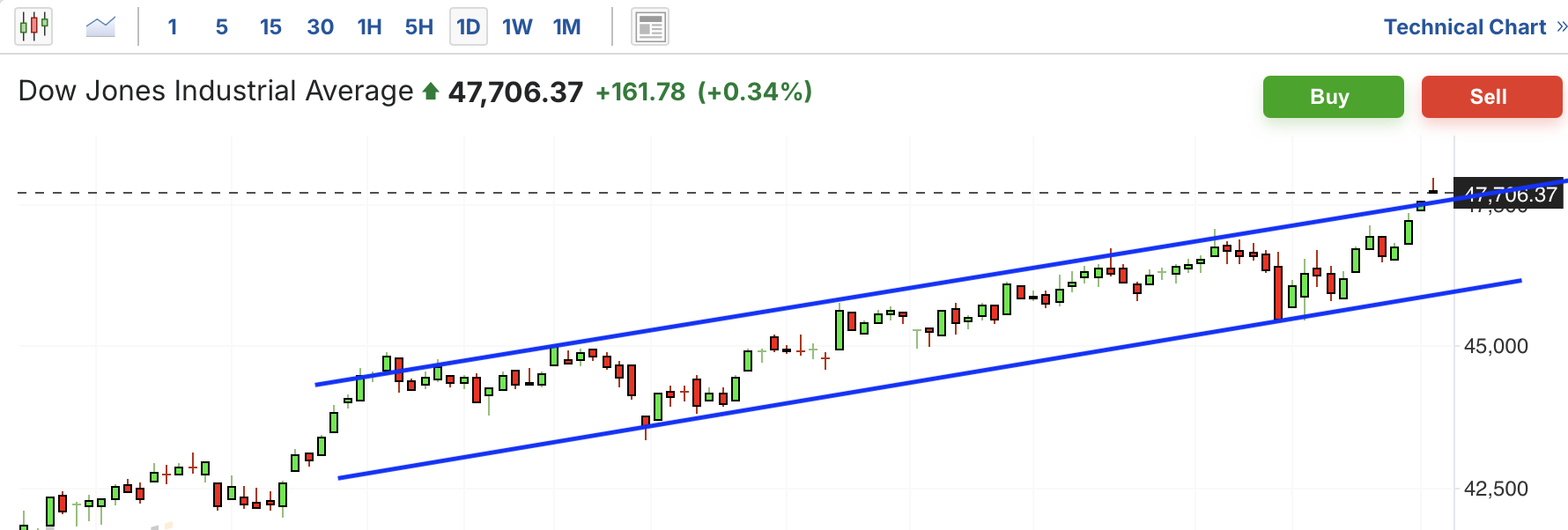Open the Technical Chart link

point(1464,27)
